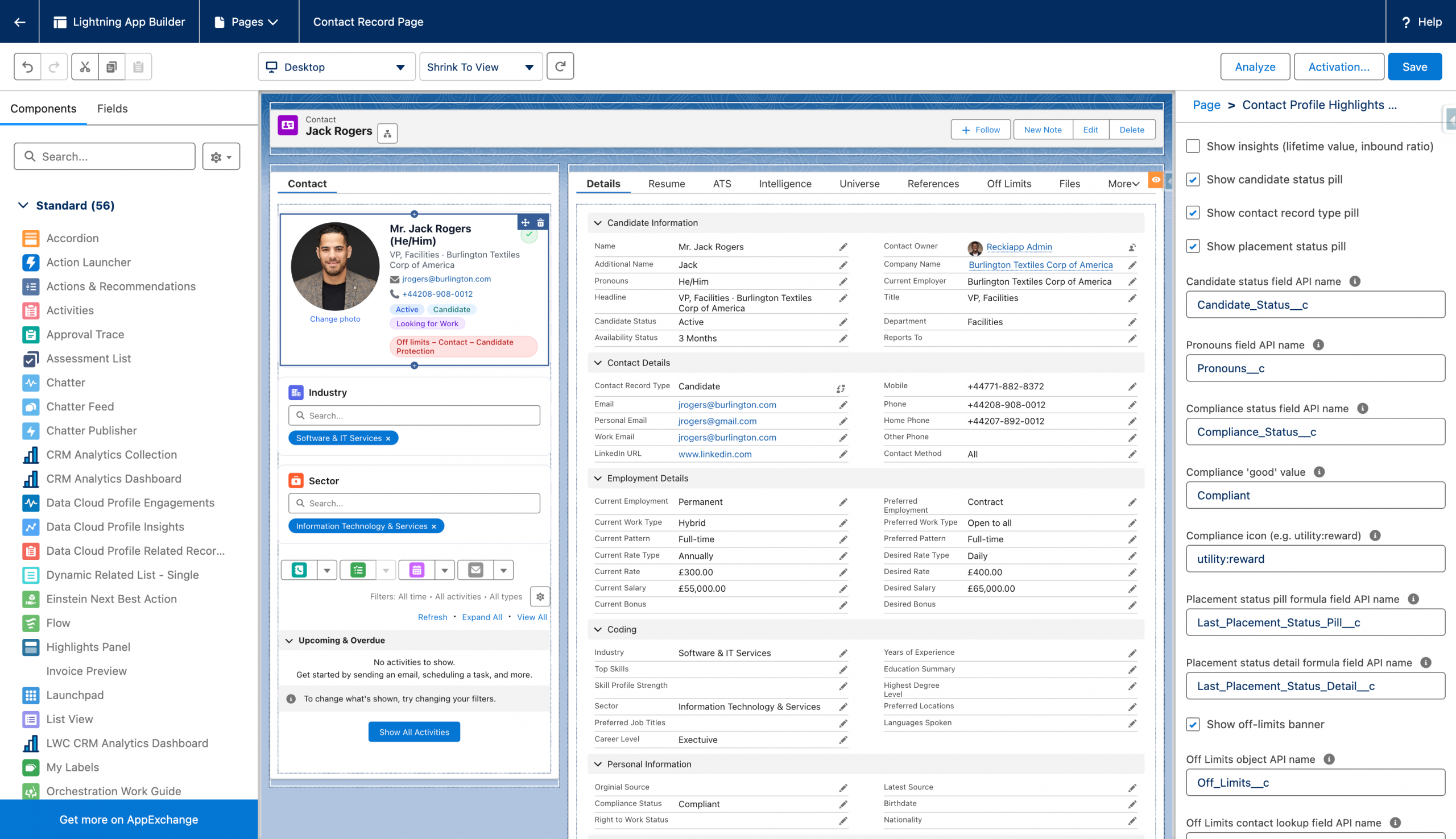Click the cut scissors icon

click(x=85, y=67)
